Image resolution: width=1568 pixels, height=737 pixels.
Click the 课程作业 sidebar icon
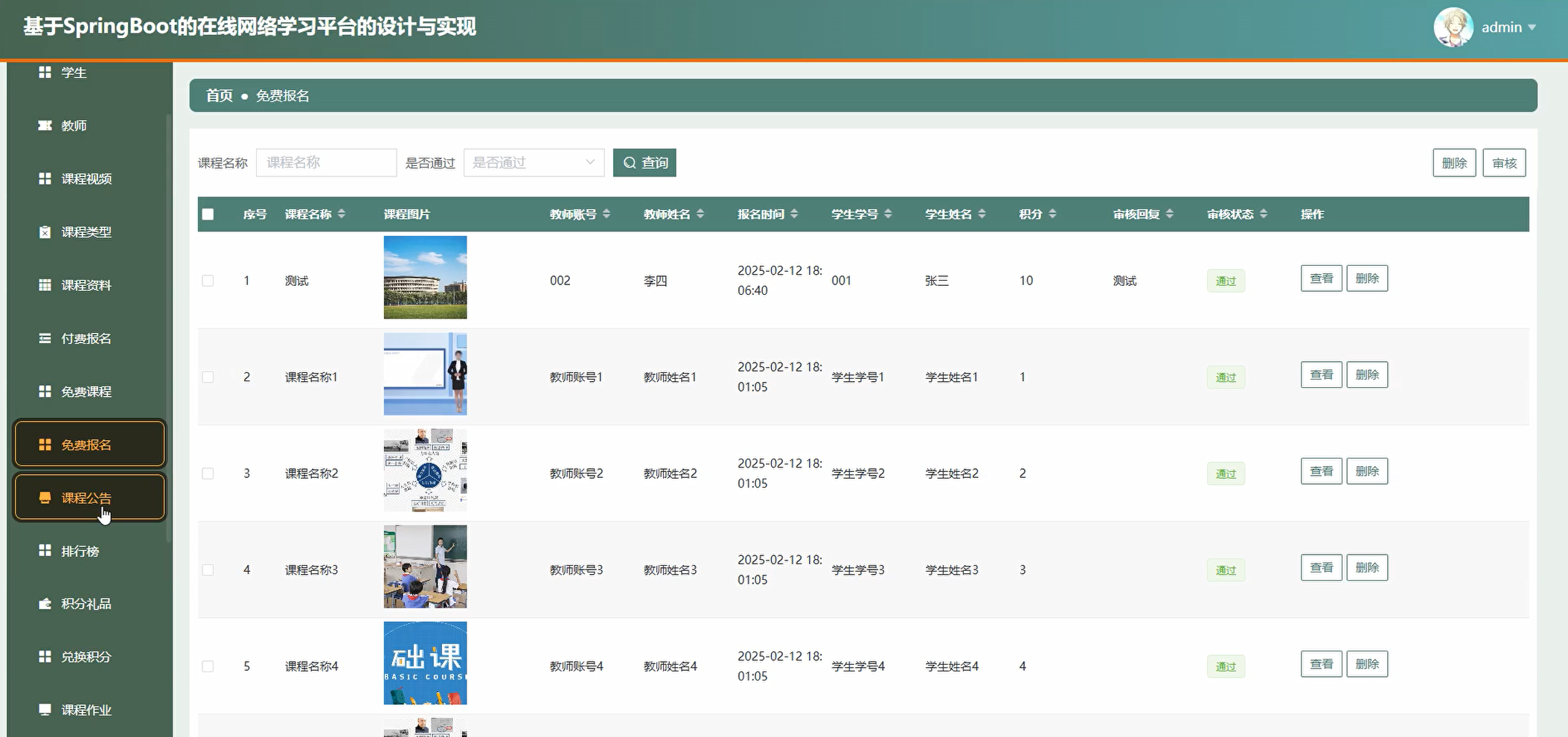click(x=45, y=709)
